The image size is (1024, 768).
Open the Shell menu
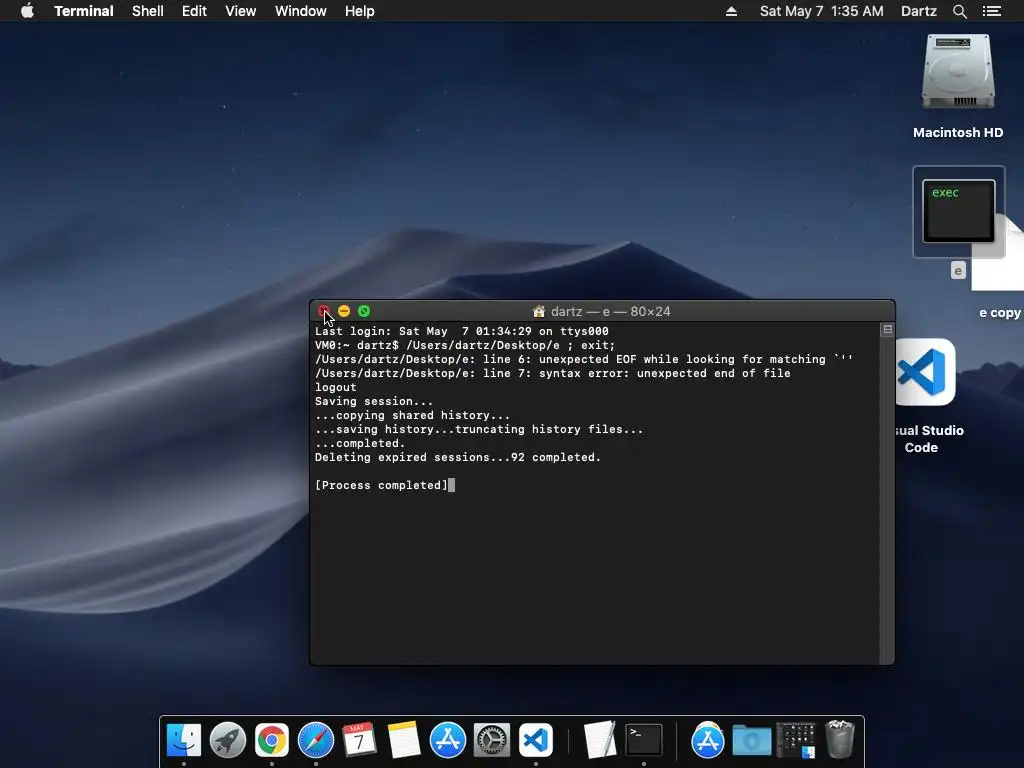click(148, 11)
